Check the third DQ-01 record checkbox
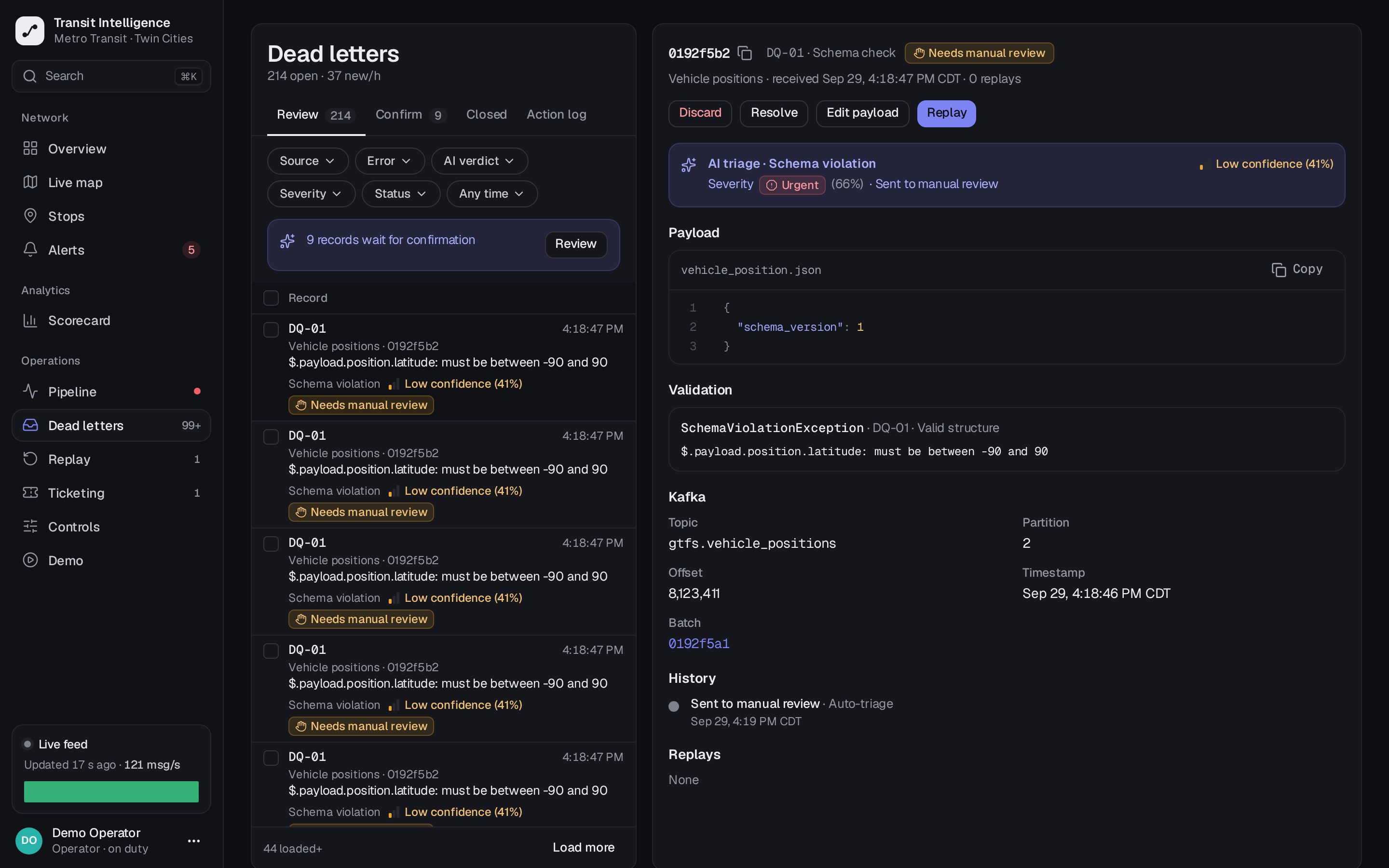 pos(271,543)
